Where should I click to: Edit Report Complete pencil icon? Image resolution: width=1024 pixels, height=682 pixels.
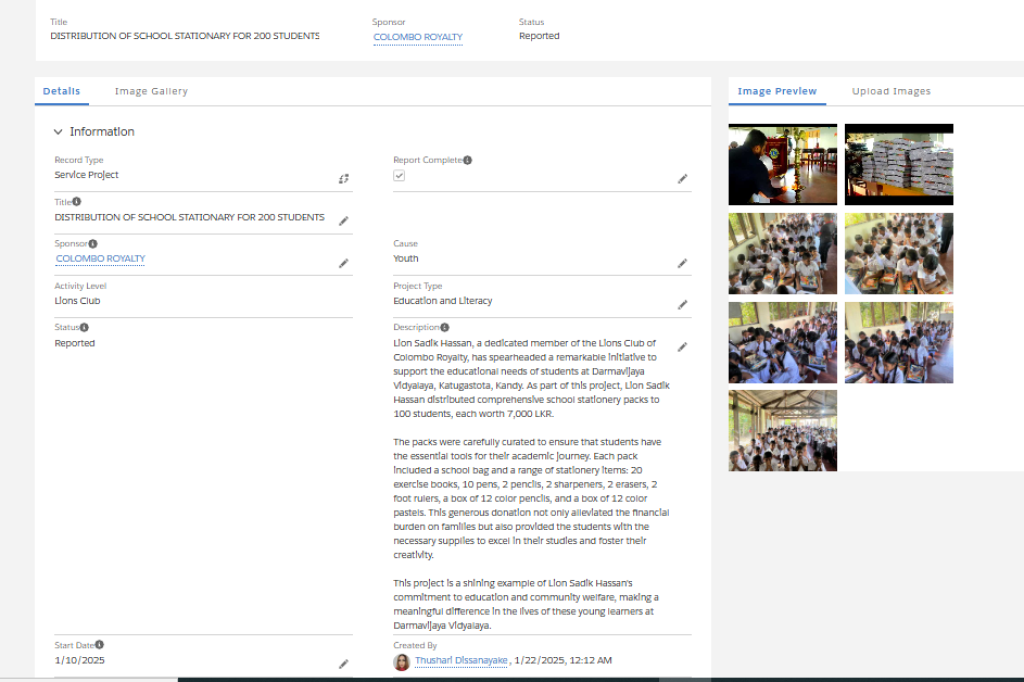click(x=682, y=179)
